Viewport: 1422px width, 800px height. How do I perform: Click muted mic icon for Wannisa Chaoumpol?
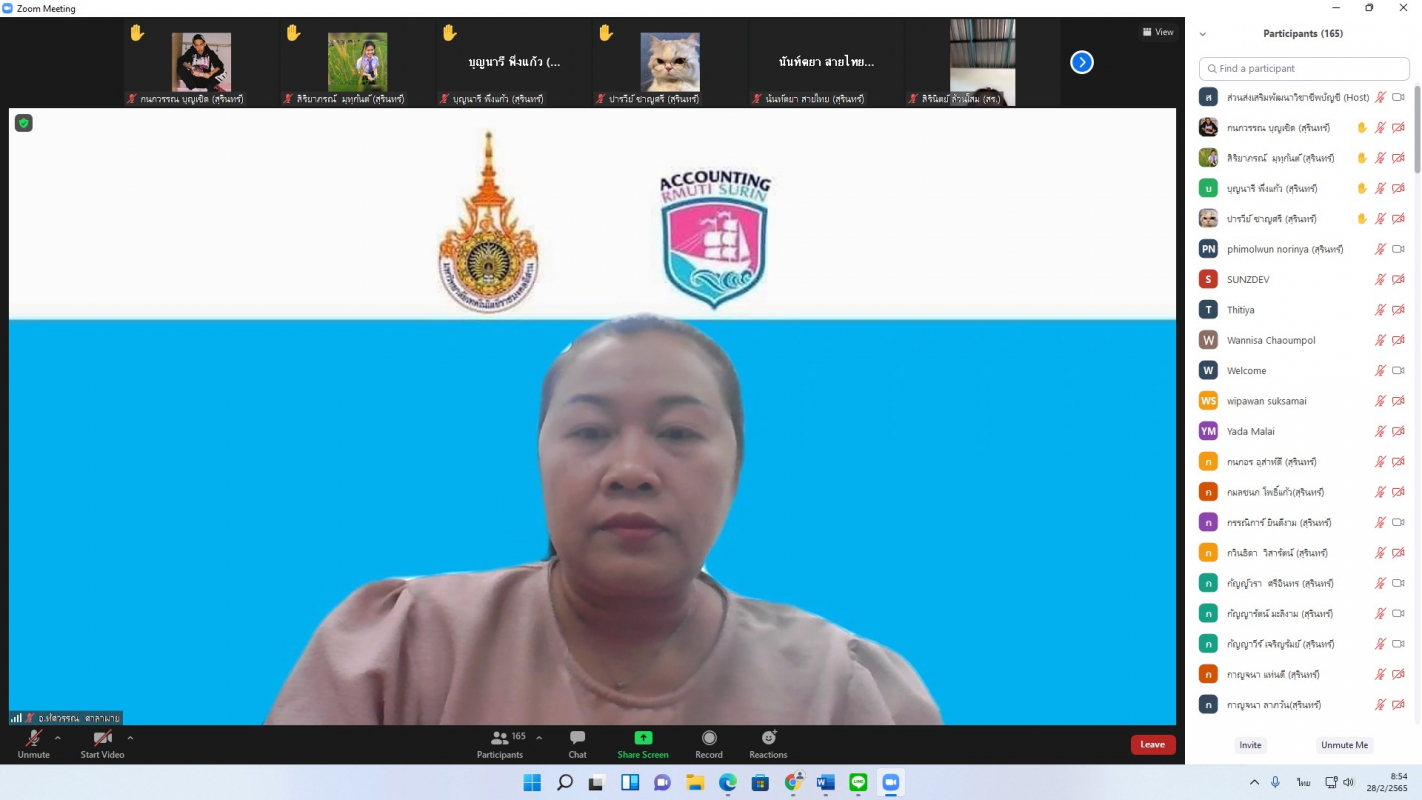tap(1380, 340)
